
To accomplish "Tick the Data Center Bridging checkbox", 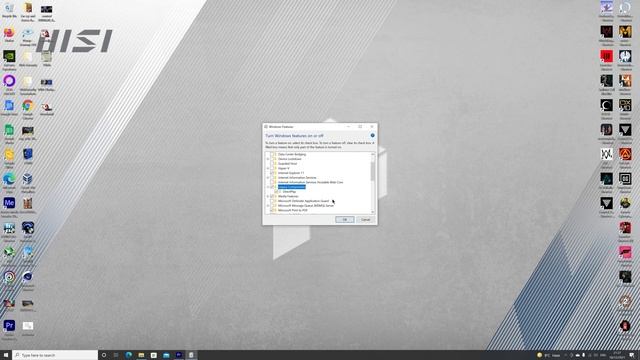I will (272, 154).
